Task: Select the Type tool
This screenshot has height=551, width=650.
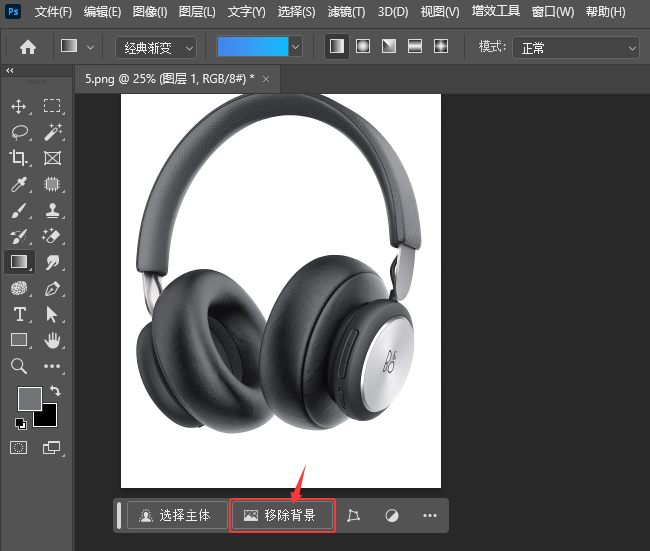Action: pyautogui.click(x=19, y=314)
